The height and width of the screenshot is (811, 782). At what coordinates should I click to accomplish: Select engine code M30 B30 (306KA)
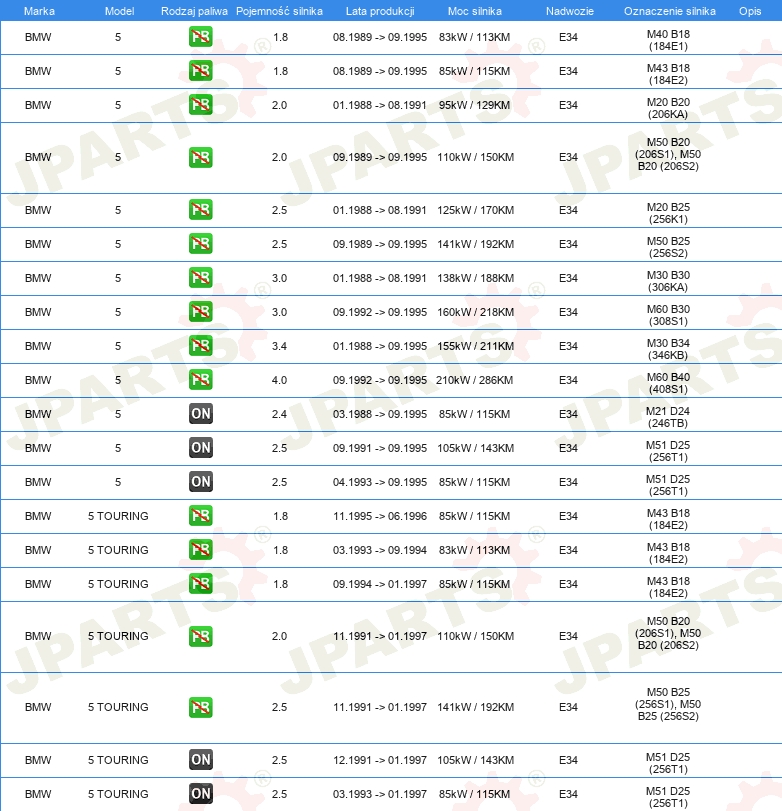[x=668, y=281]
